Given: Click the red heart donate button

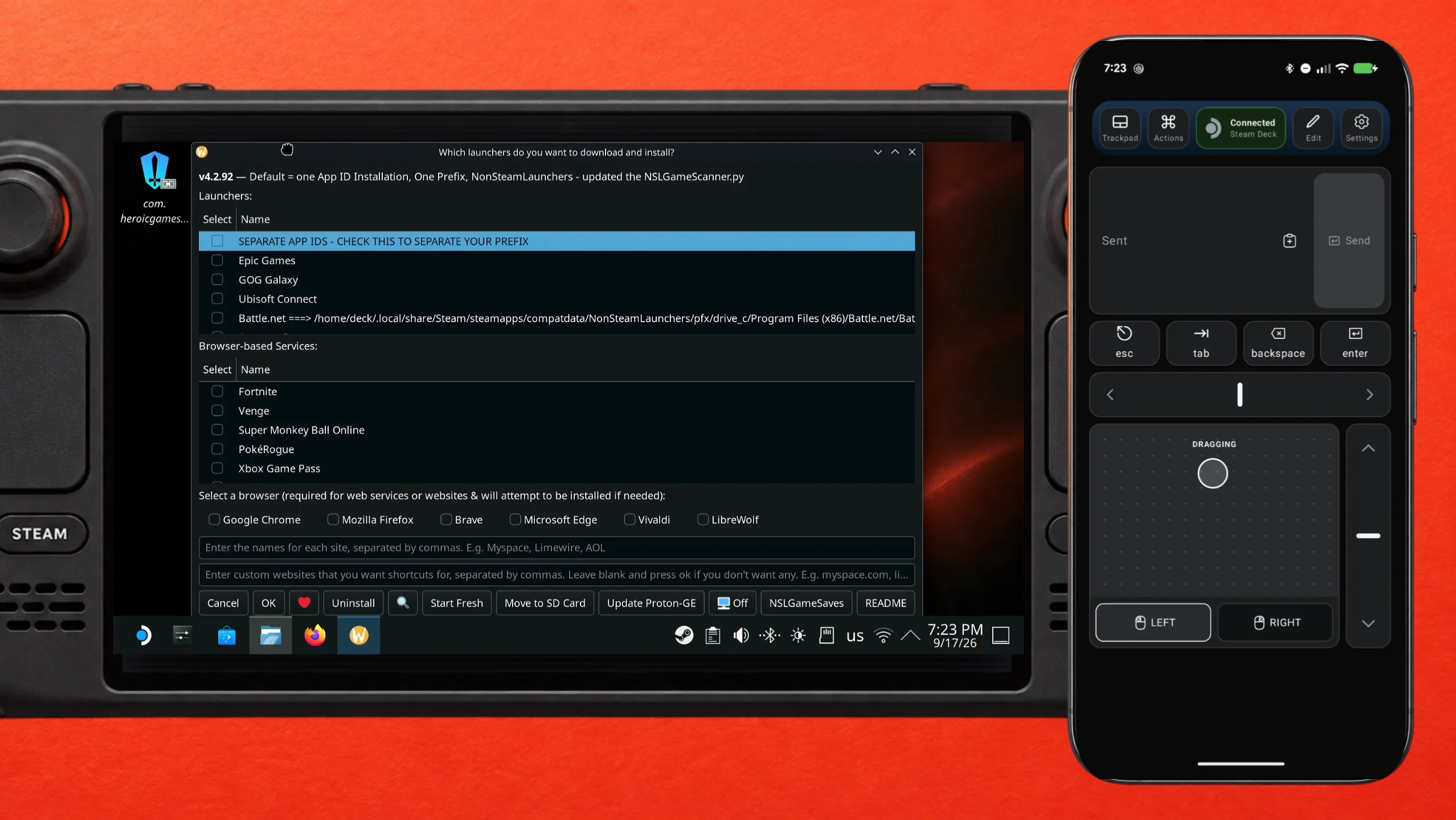Looking at the screenshot, I should pyautogui.click(x=304, y=602).
